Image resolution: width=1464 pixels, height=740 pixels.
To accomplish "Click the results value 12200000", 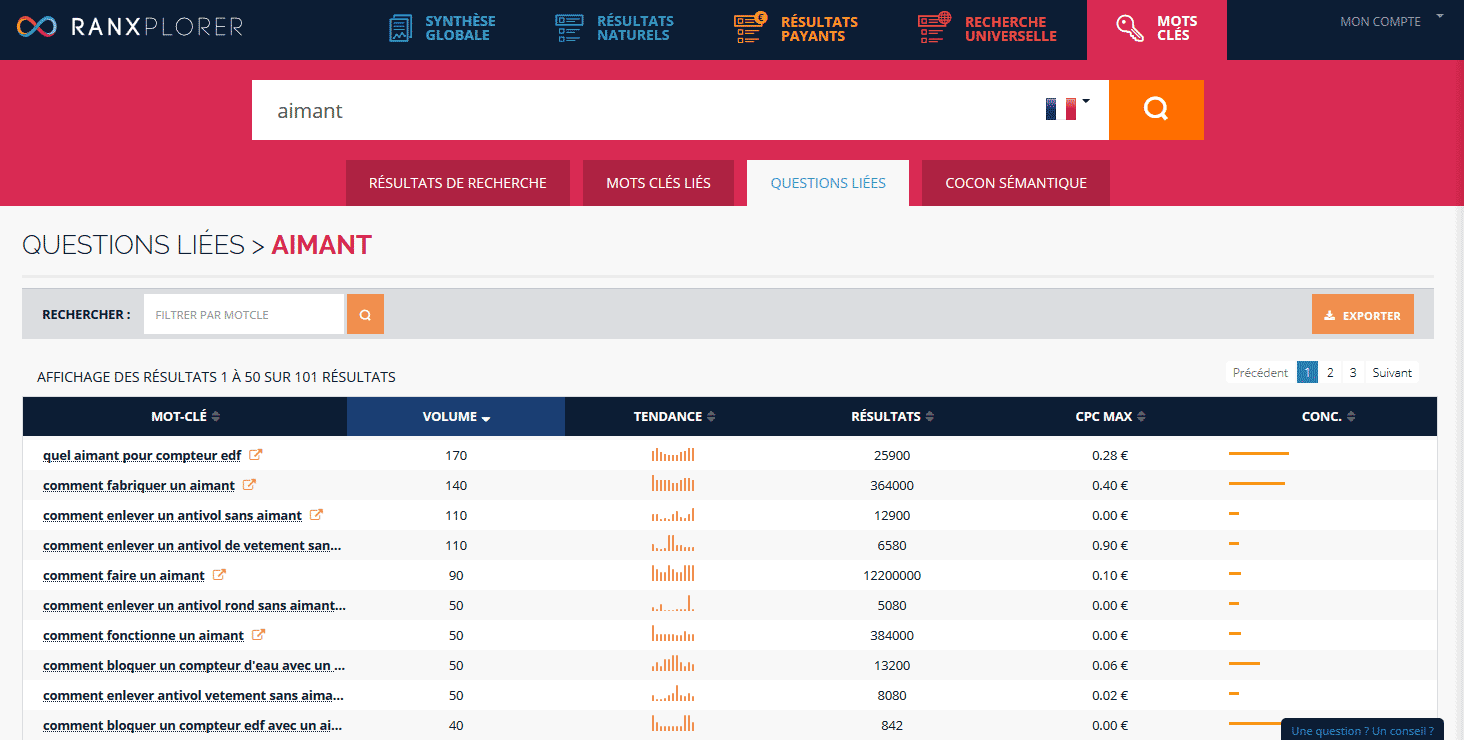I will [x=892, y=575].
